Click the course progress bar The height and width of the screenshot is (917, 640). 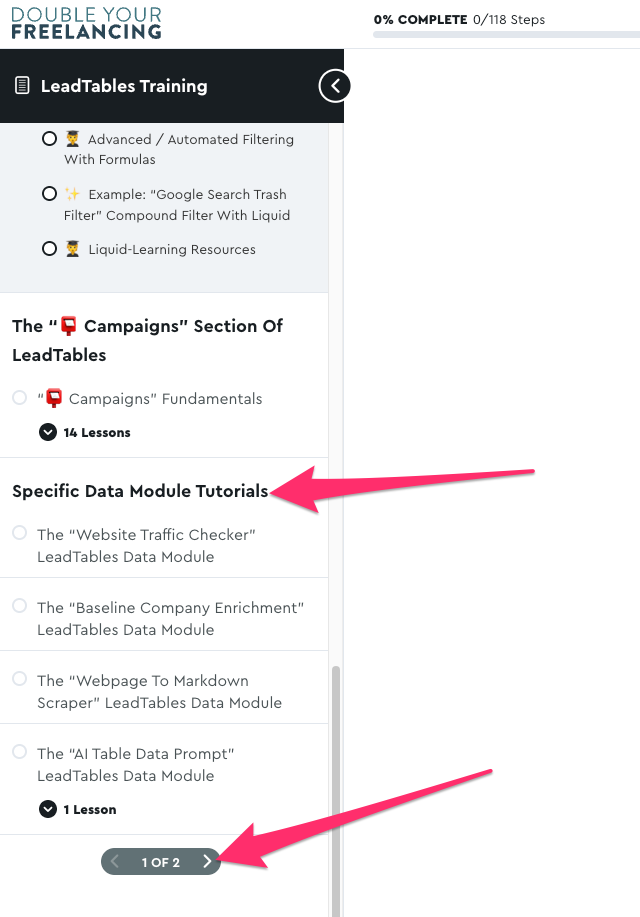click(x=506, y=34)
